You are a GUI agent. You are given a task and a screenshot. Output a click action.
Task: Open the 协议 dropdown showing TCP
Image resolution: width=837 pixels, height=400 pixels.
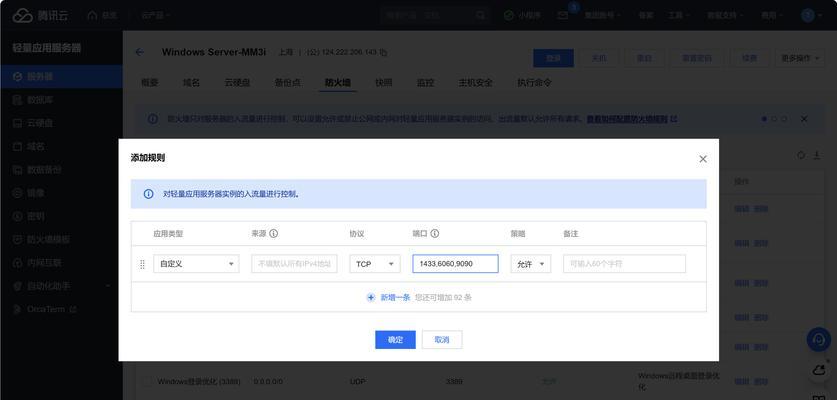tap(375, 264)
